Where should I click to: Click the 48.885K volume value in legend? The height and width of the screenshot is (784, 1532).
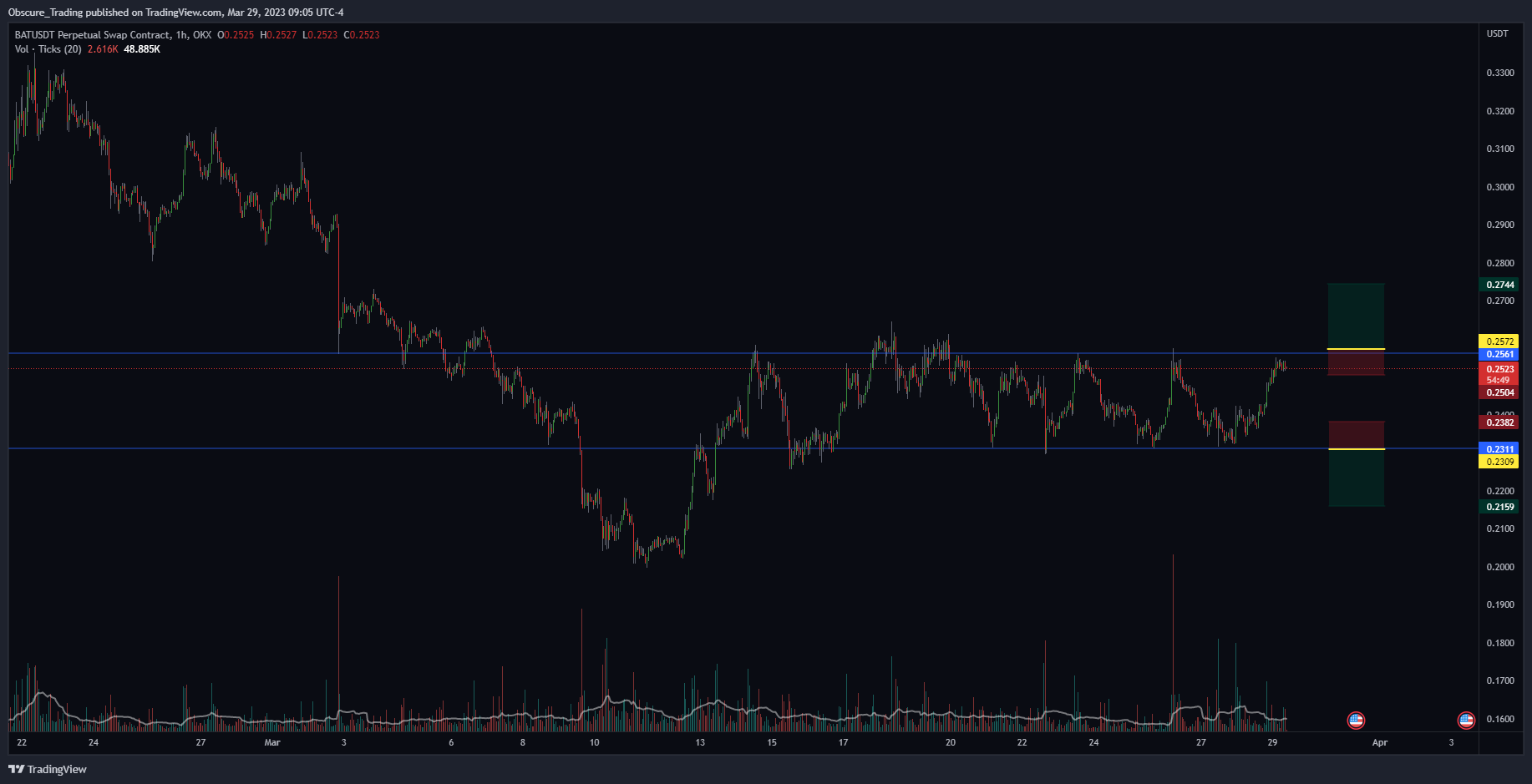tap(142, 49)
